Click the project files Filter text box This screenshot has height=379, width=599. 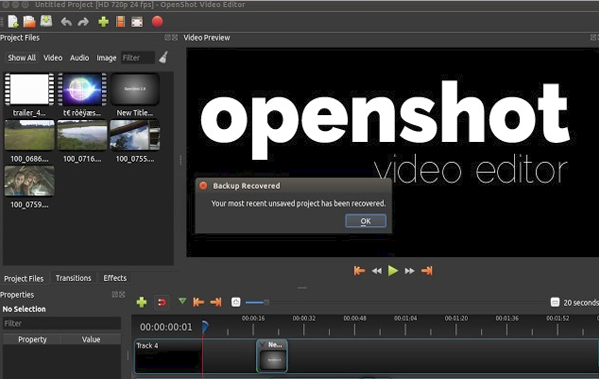(138, 58)
